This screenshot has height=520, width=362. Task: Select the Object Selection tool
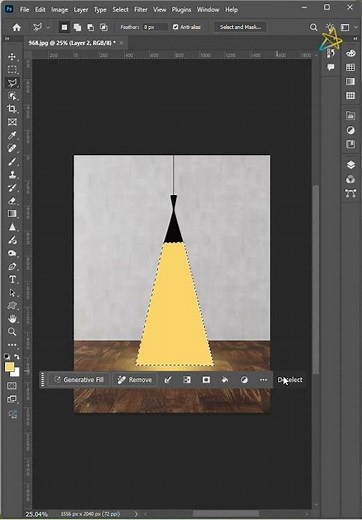click(12, 96)
